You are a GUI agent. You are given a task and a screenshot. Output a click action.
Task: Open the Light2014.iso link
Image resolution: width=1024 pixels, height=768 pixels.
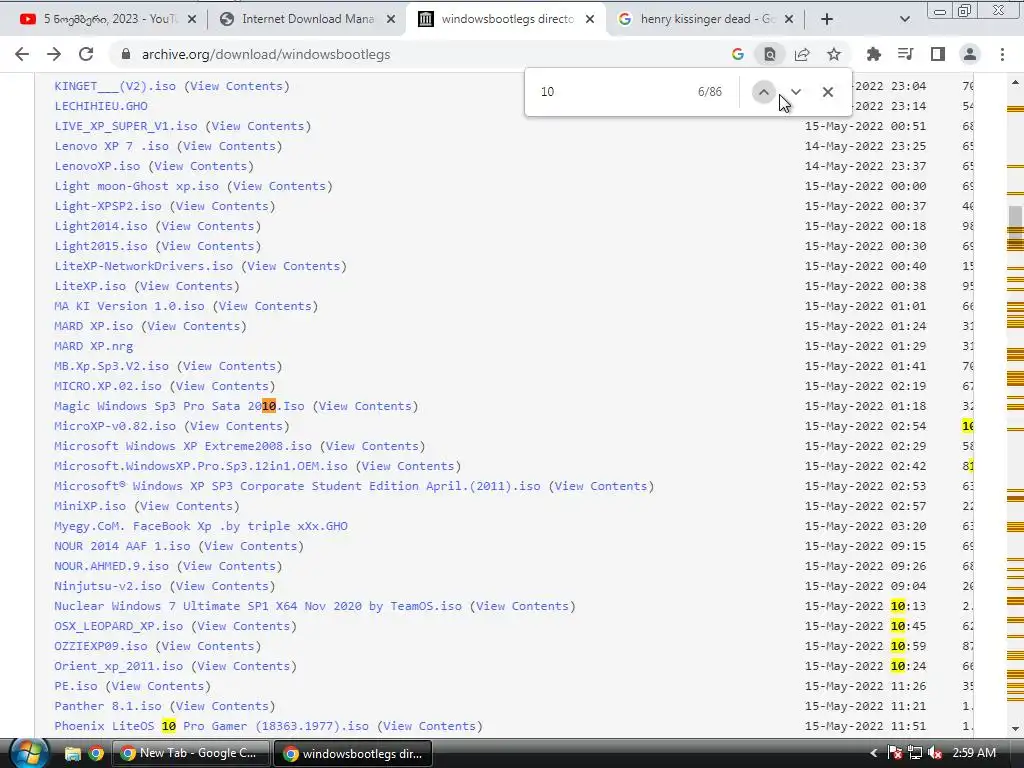pyautogui.click(x=101, y=226)
